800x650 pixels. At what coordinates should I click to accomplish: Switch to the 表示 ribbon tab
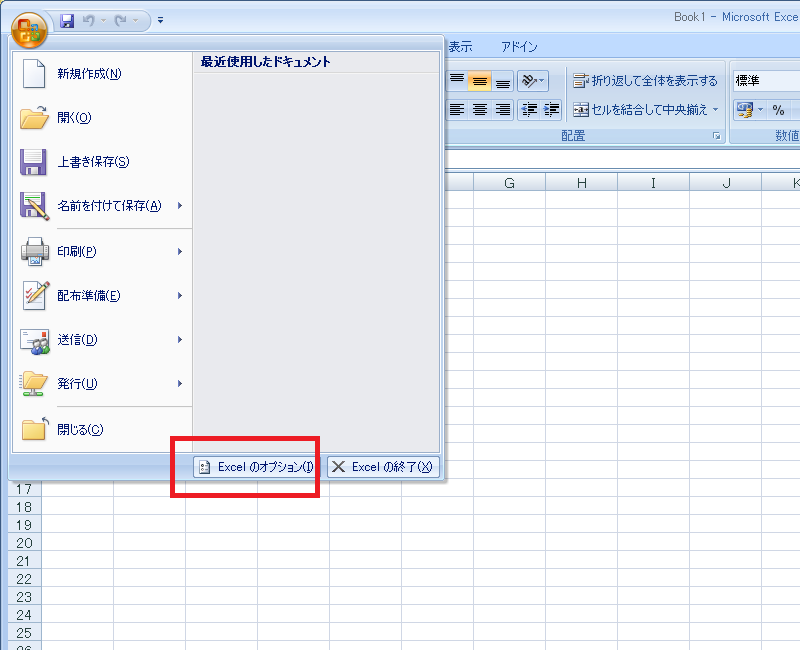click(460, 47)
